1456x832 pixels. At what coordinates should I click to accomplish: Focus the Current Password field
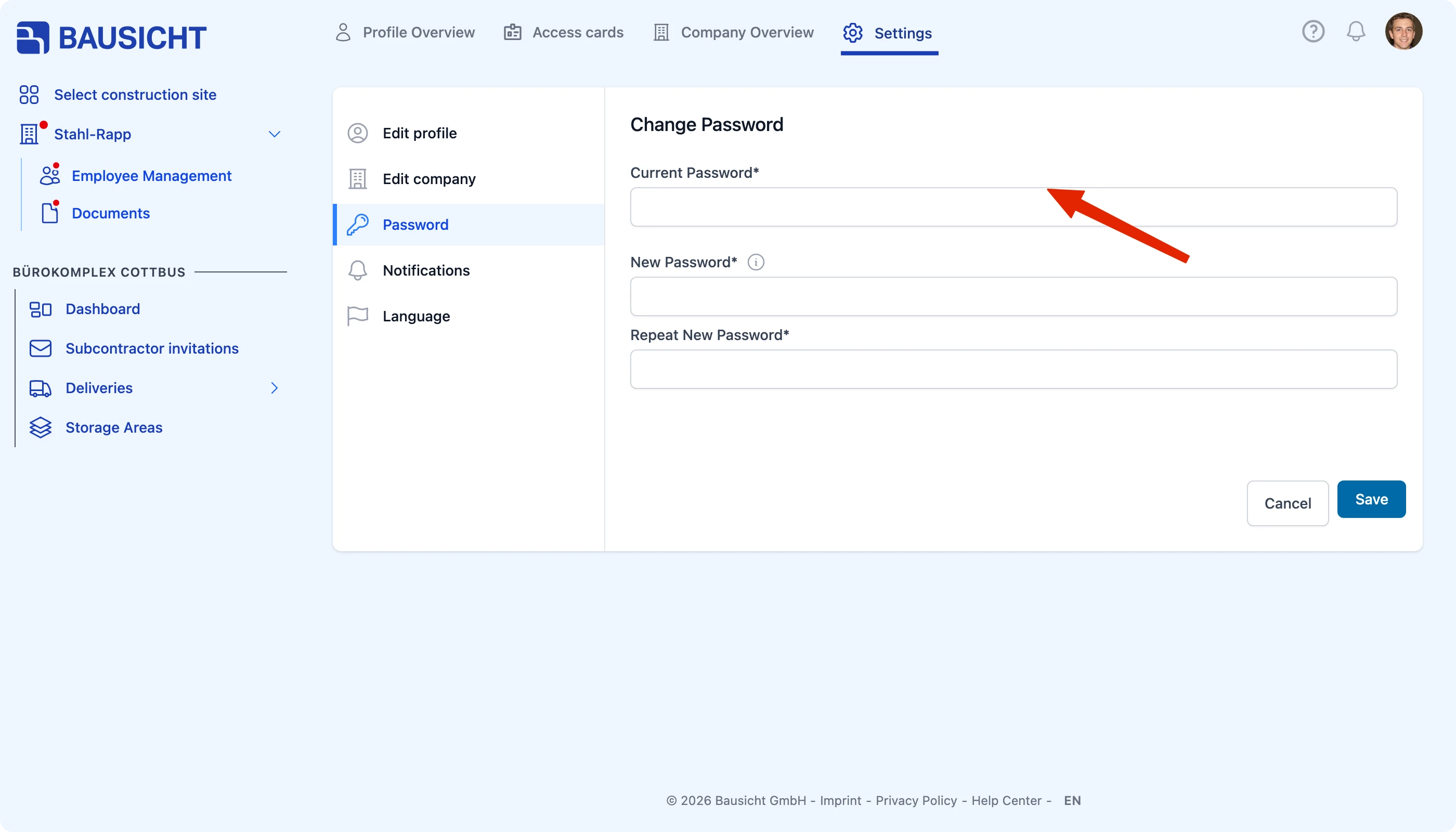pos(1013,207)
